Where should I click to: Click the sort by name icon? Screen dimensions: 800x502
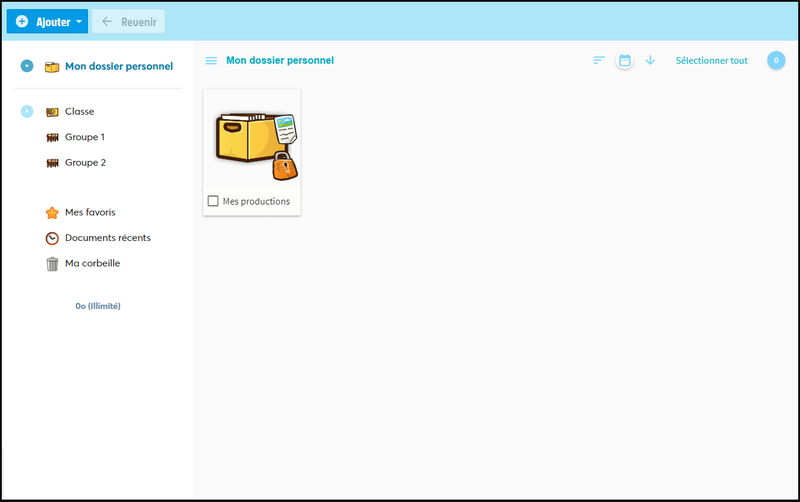coord(599,61)
